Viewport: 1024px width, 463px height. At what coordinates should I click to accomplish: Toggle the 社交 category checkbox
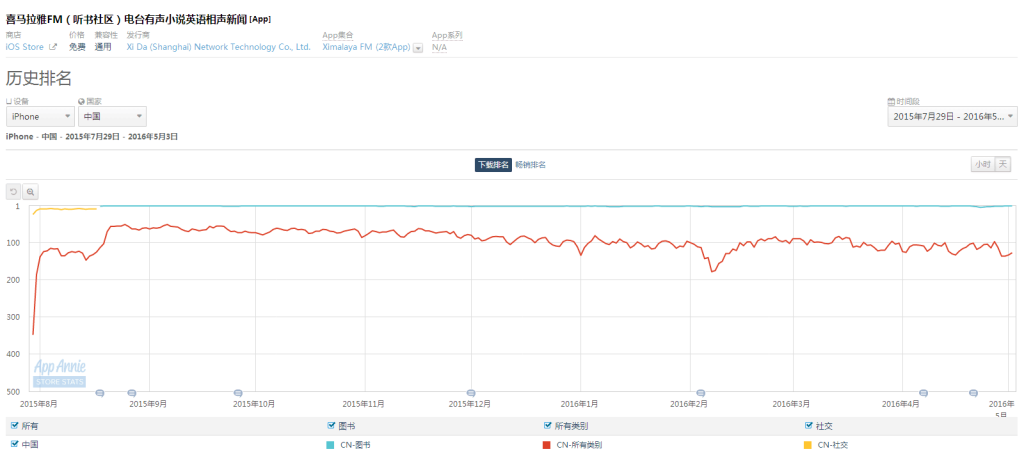point(808,426)
